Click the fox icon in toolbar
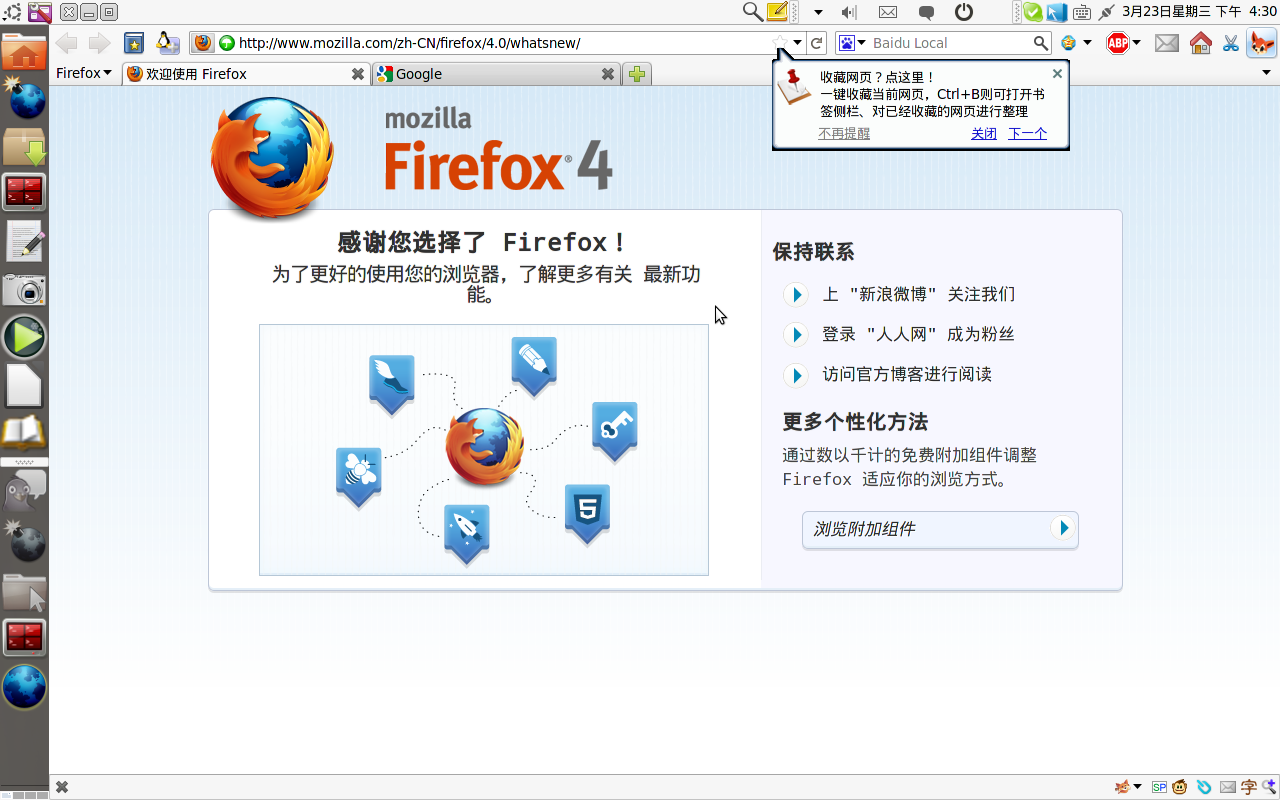 [x=1262, y=43]
